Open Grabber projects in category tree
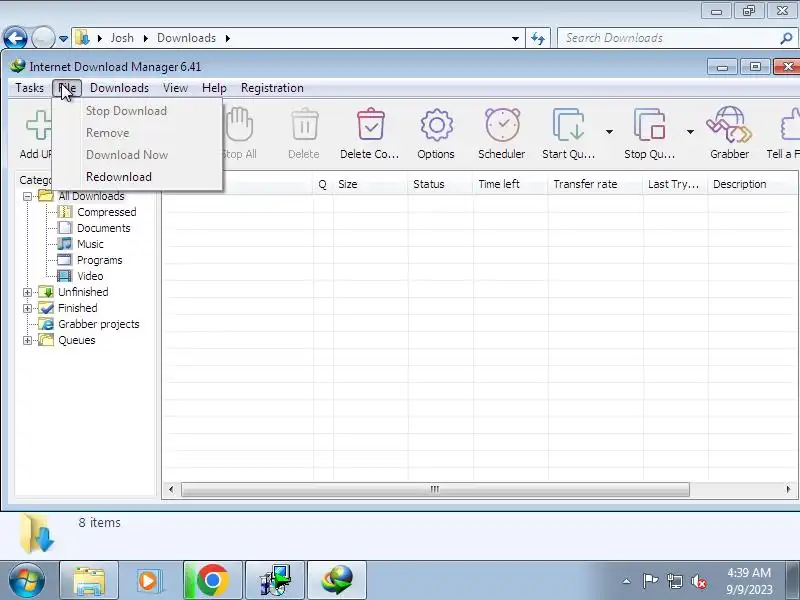 (x=98, y=324)
